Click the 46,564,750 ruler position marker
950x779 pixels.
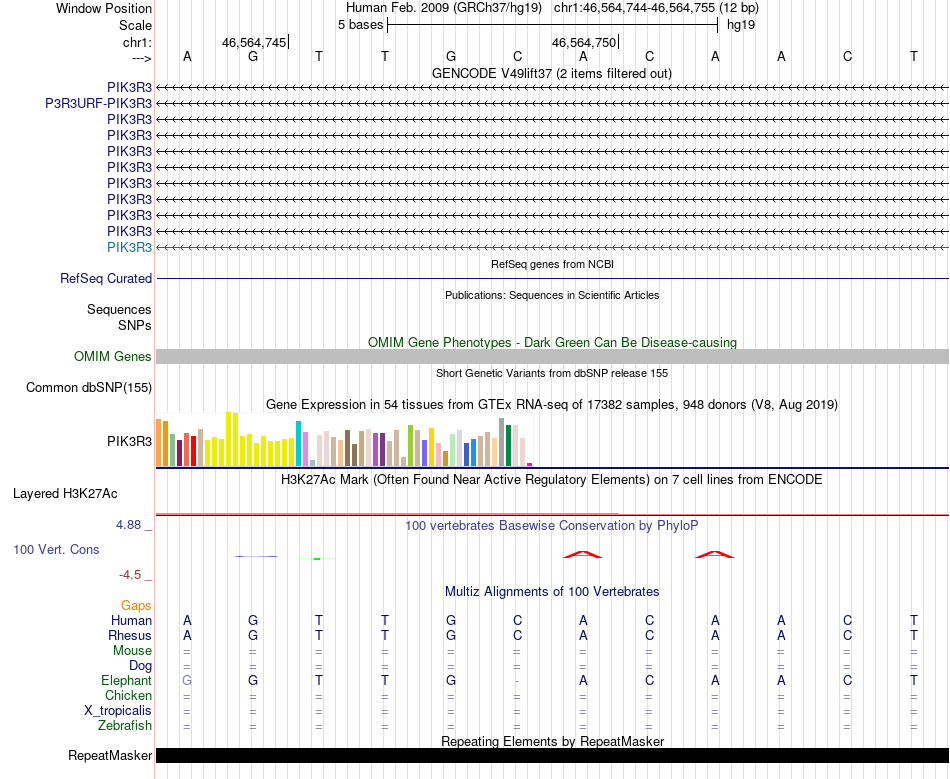coord(584,42)
